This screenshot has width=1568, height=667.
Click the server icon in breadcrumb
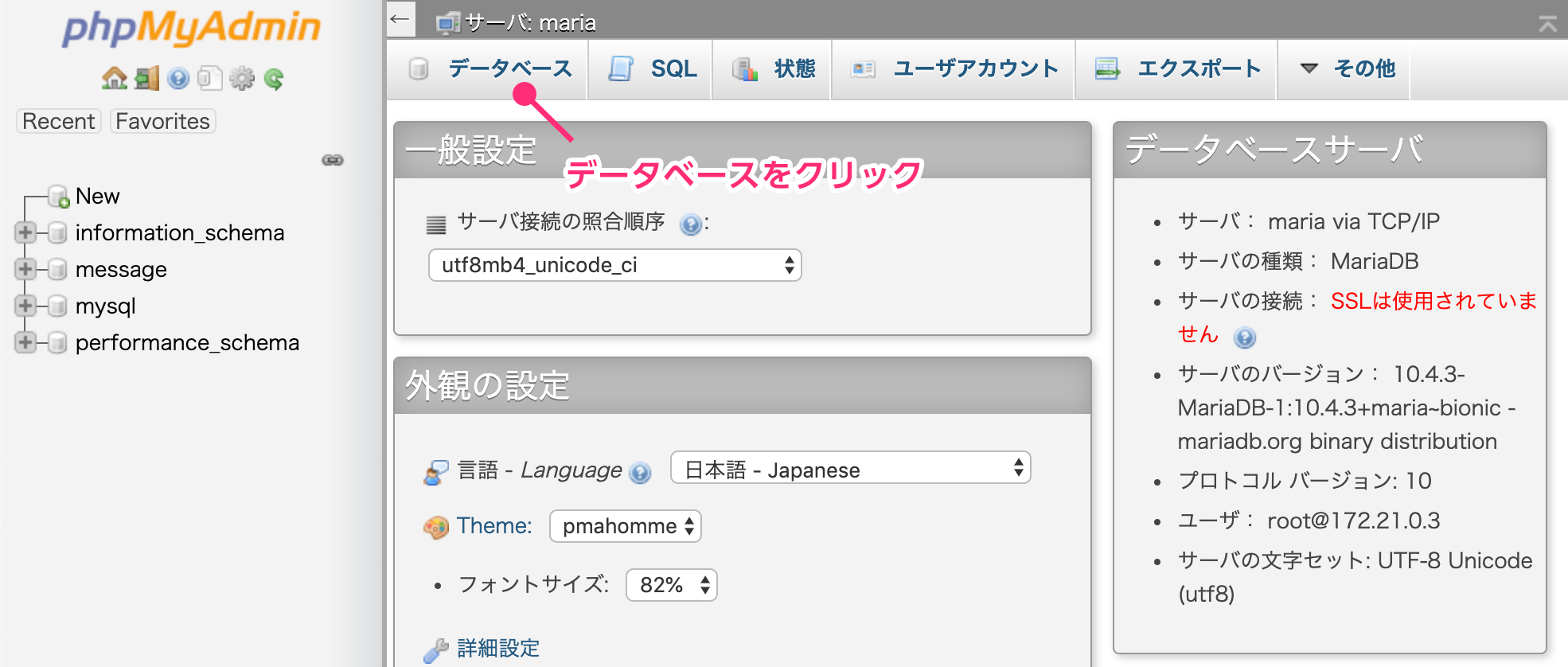(448, 23)
